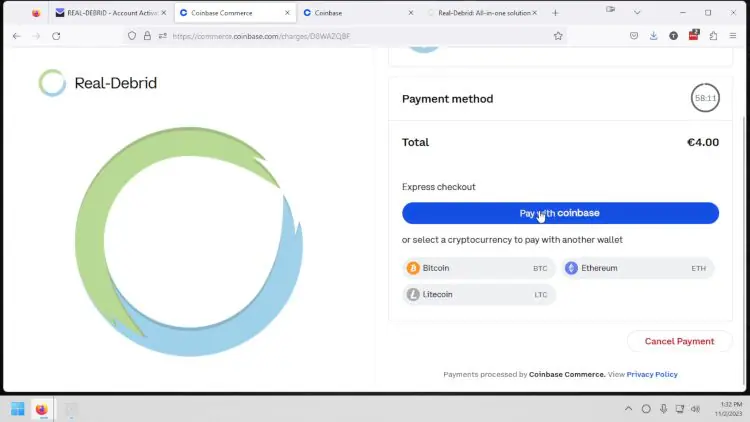Viewport: 750px width, 422px height.
Task: Open the tracking protection shield icon
Action: [x=132, y=36]
